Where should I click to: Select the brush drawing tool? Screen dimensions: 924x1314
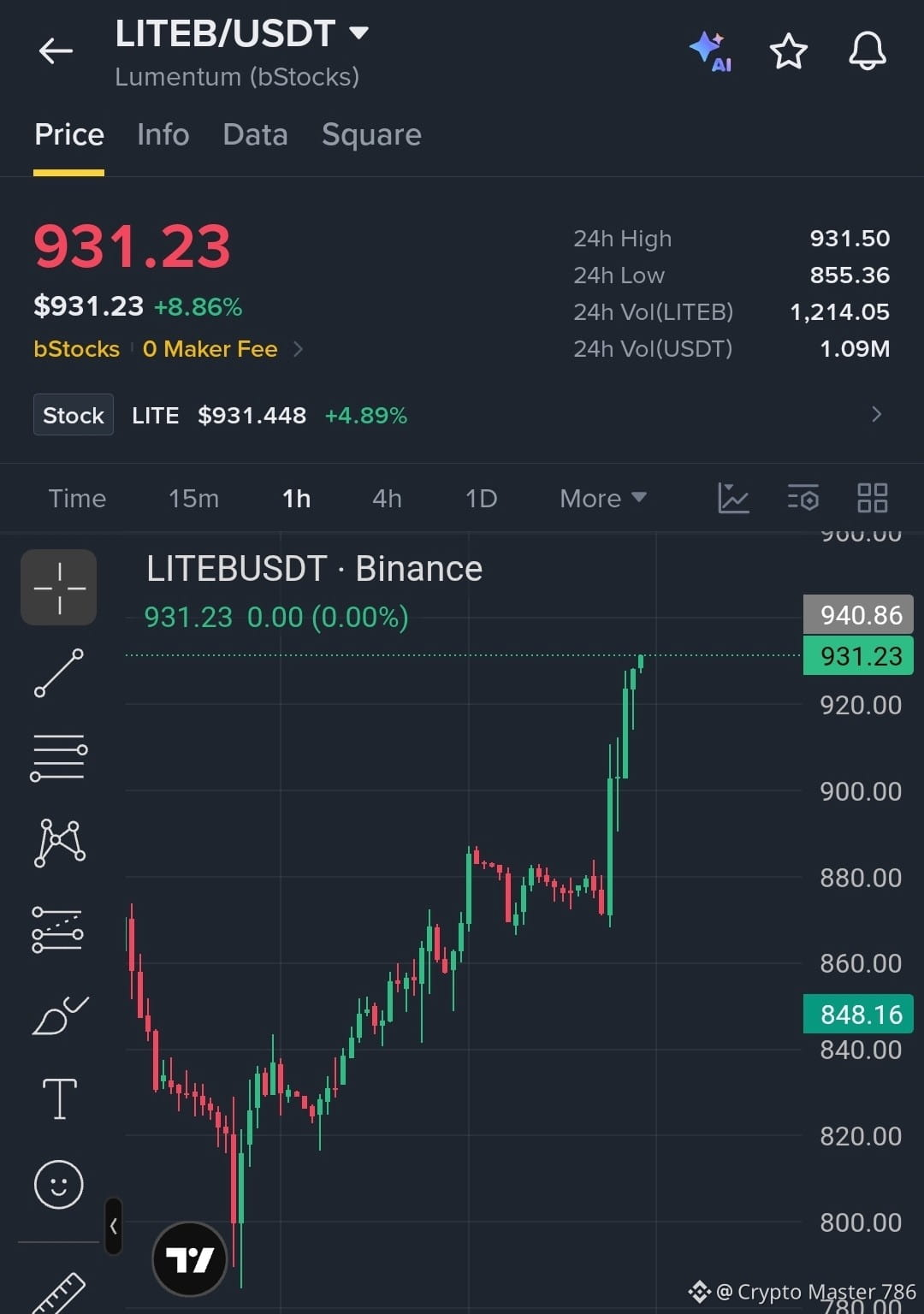(x=60, y=1015)
